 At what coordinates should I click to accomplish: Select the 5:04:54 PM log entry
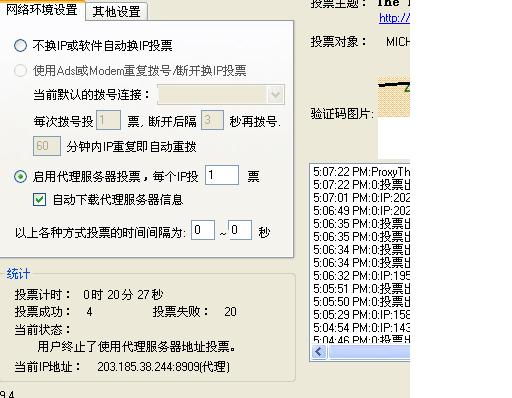[361, 328]
